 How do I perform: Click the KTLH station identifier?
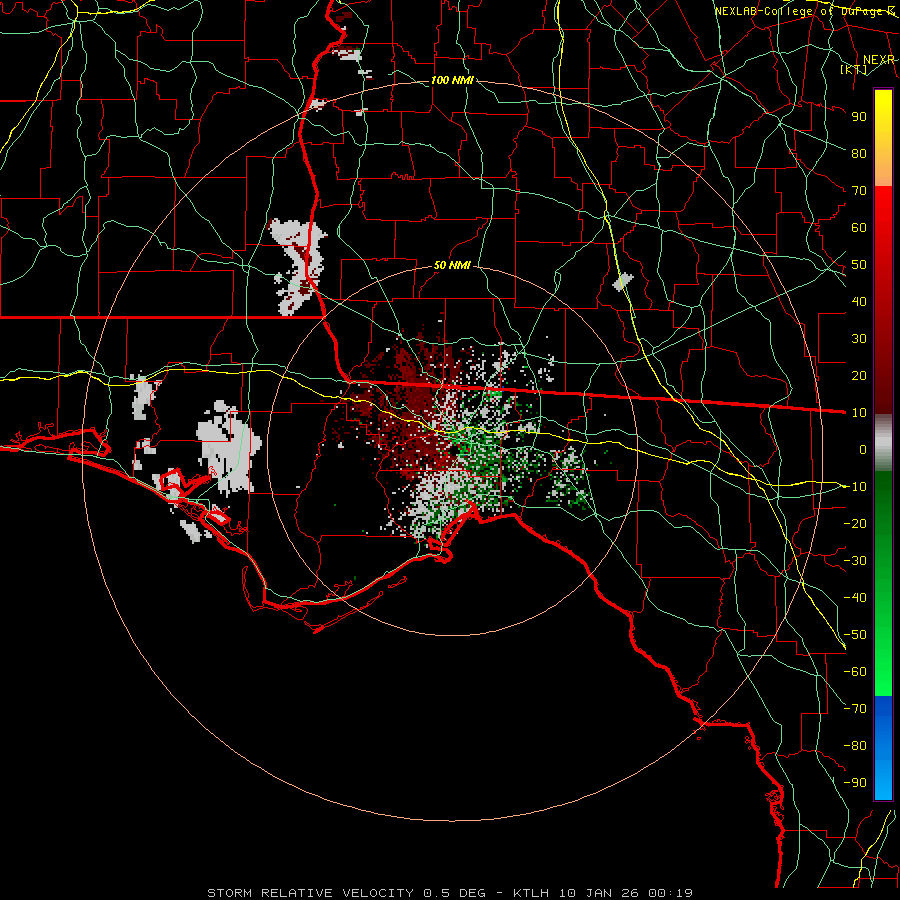[x=532, y=893]
